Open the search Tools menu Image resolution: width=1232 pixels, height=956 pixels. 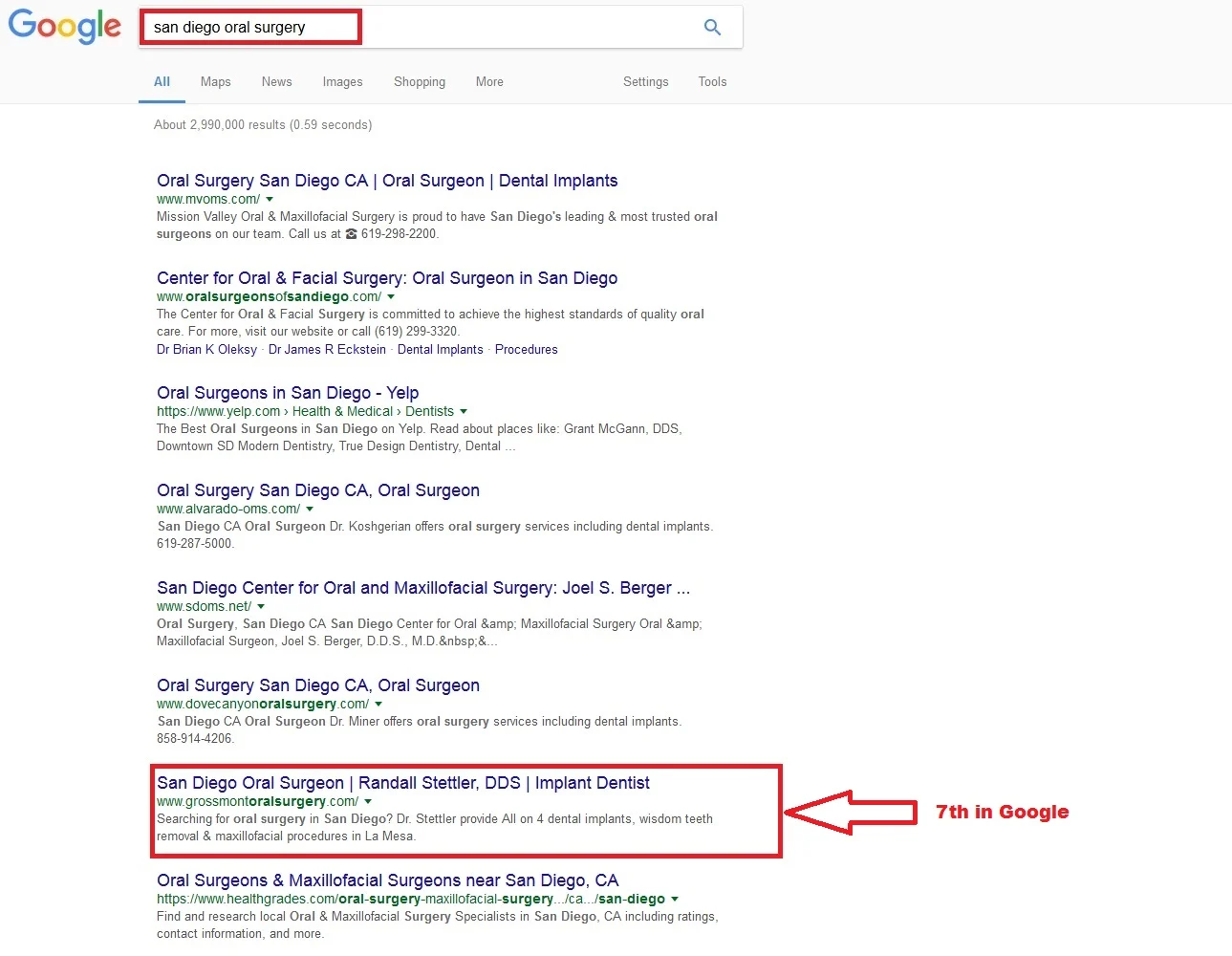[x=713, y=82]
